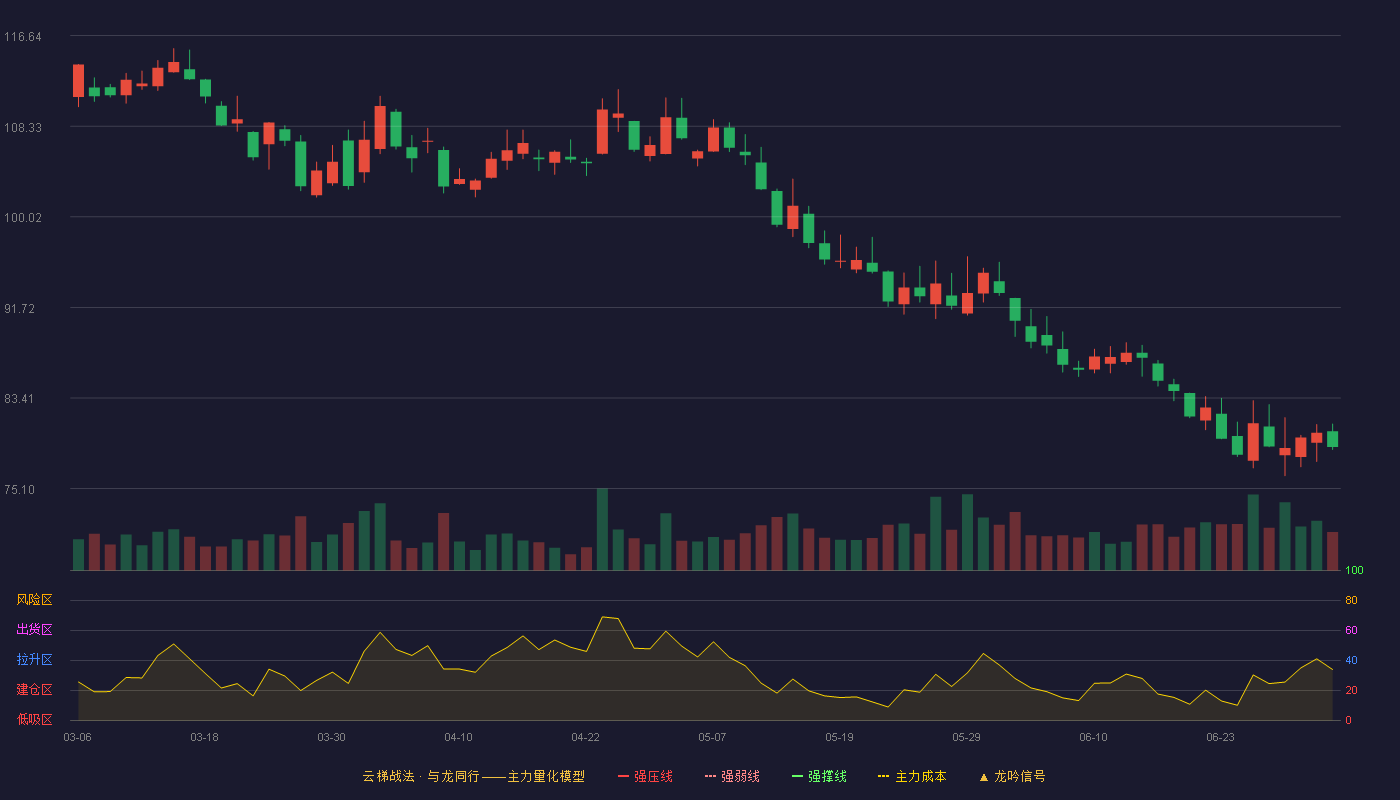The height and width of the screenshot is (800, 1400).
Task: Toggle the 龙吟信号 triangle legend item
Action: [x=1012, y=776]
